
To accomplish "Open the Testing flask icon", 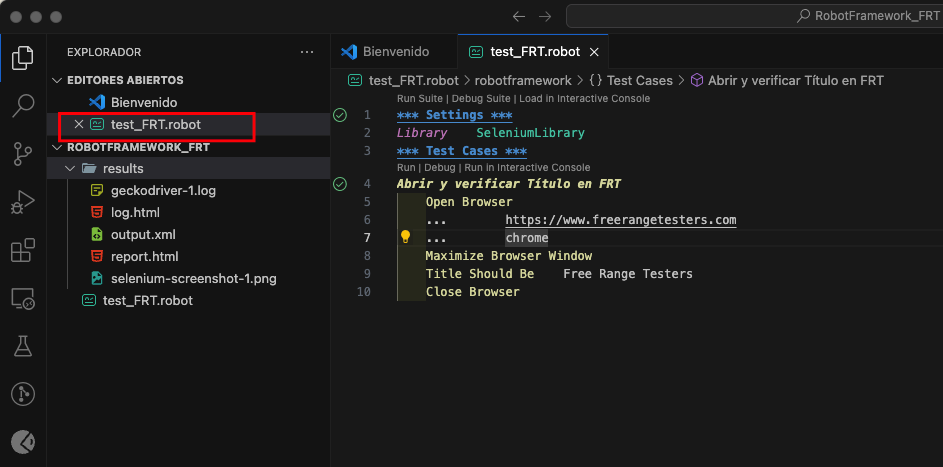I will pos(22,346).
